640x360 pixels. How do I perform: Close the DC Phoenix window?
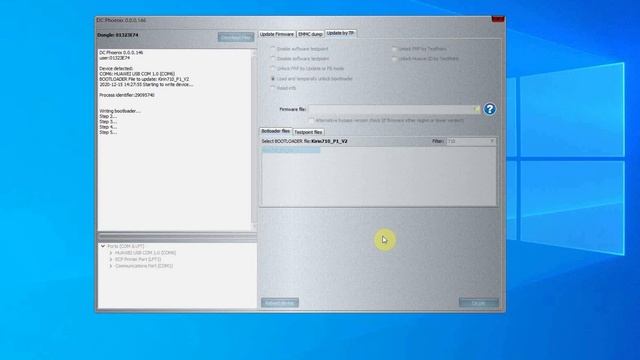click(x=498, y=19)
